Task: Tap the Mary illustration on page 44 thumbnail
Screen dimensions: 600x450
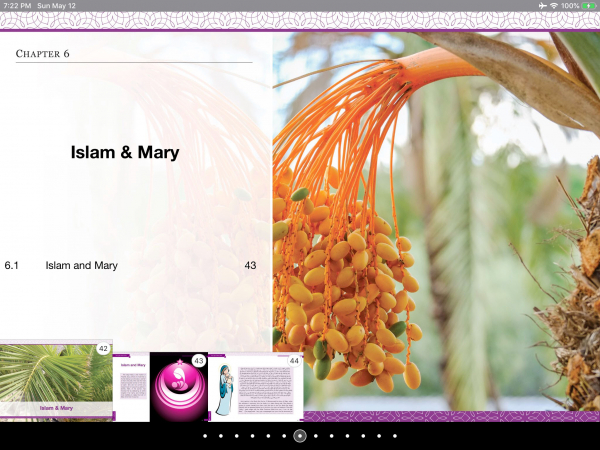Action: point(224,389)
